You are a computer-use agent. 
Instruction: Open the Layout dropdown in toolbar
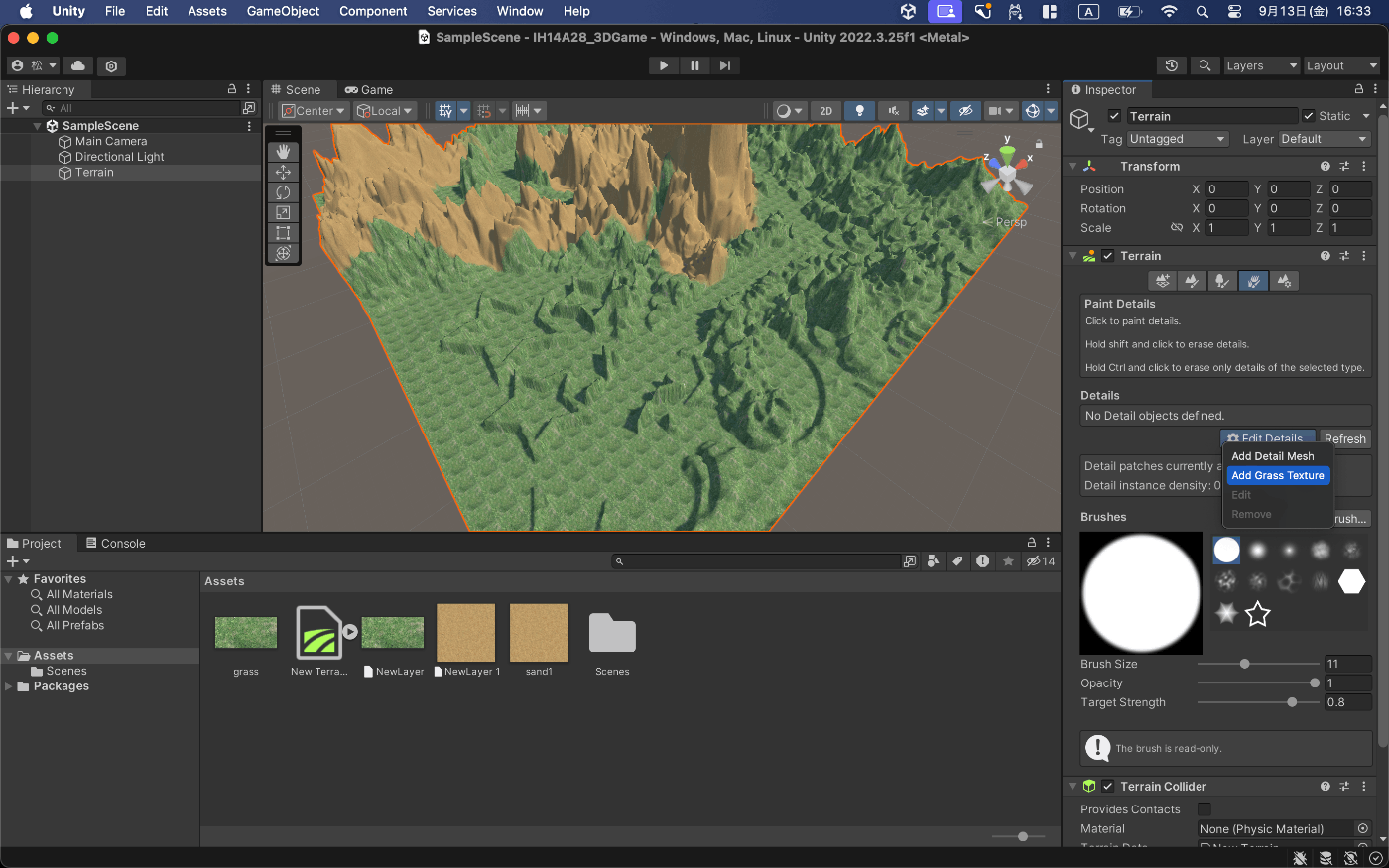1341,65
